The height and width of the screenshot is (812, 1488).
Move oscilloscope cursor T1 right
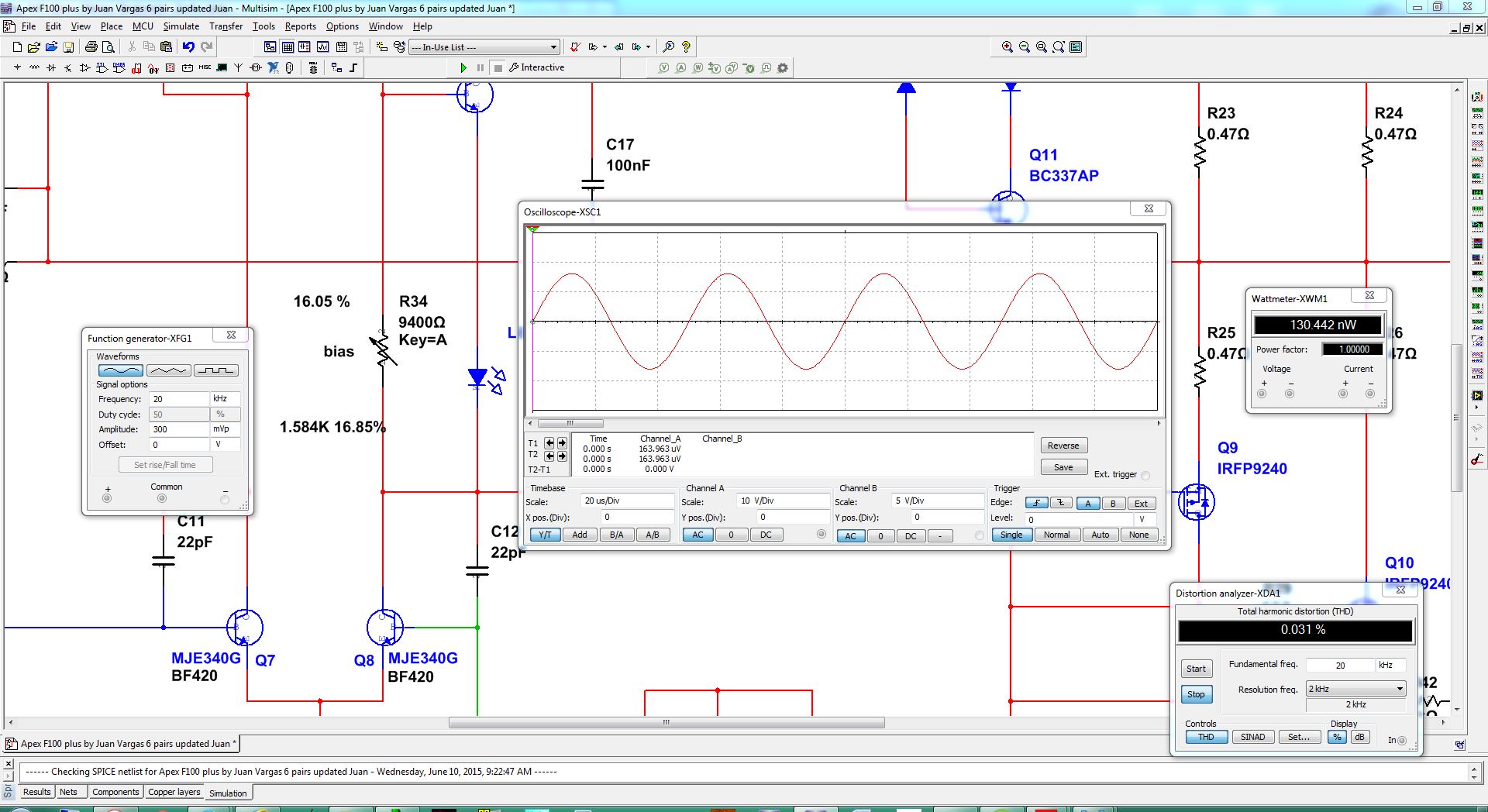click(562, 443)
